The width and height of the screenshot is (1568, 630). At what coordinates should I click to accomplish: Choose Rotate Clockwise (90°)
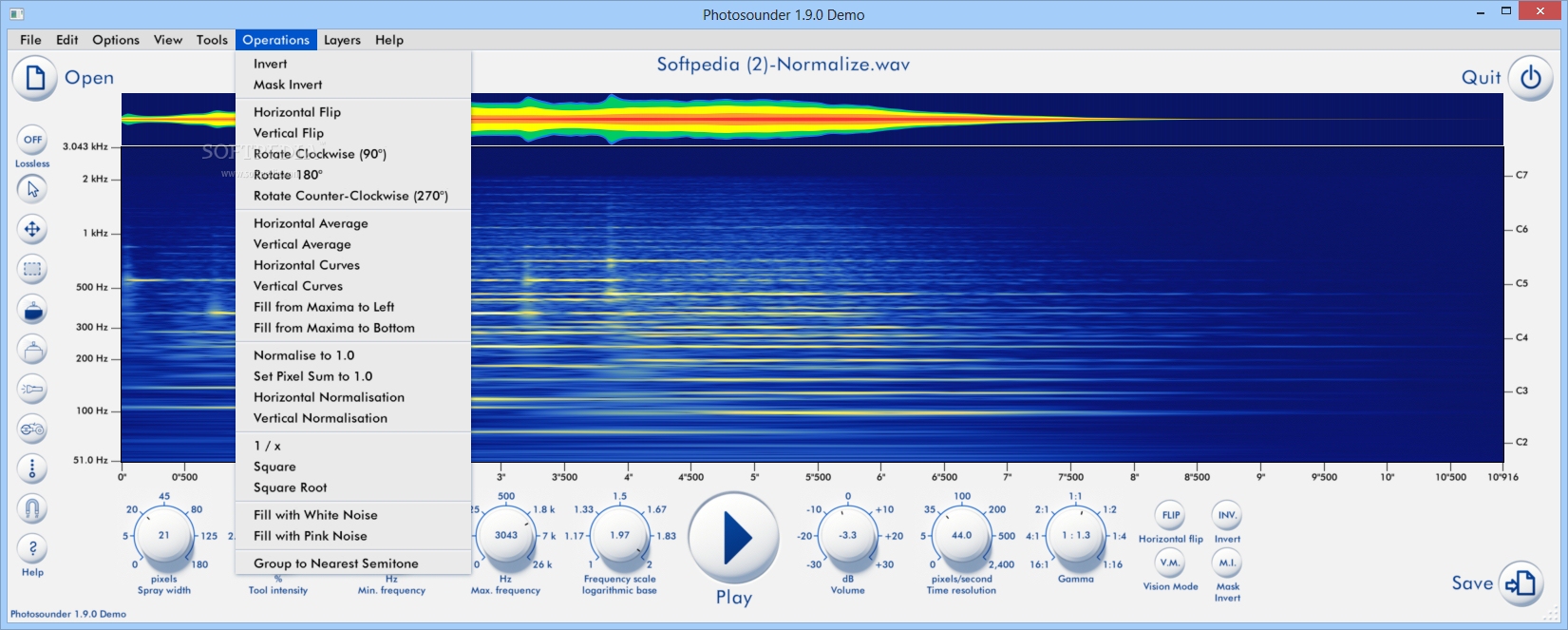point(353,154)
